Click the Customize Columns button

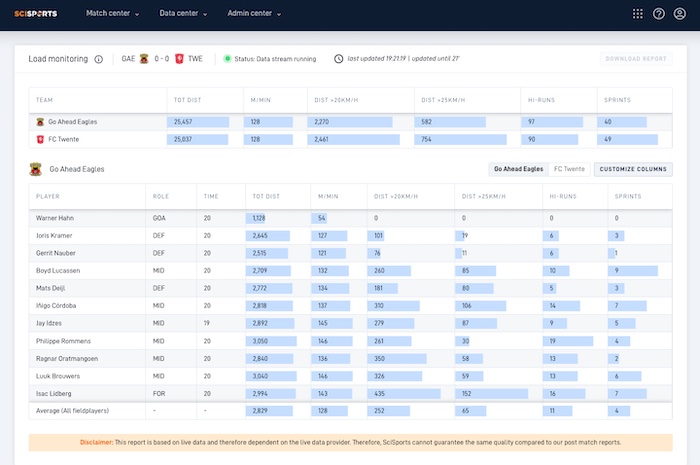(633, 169)
